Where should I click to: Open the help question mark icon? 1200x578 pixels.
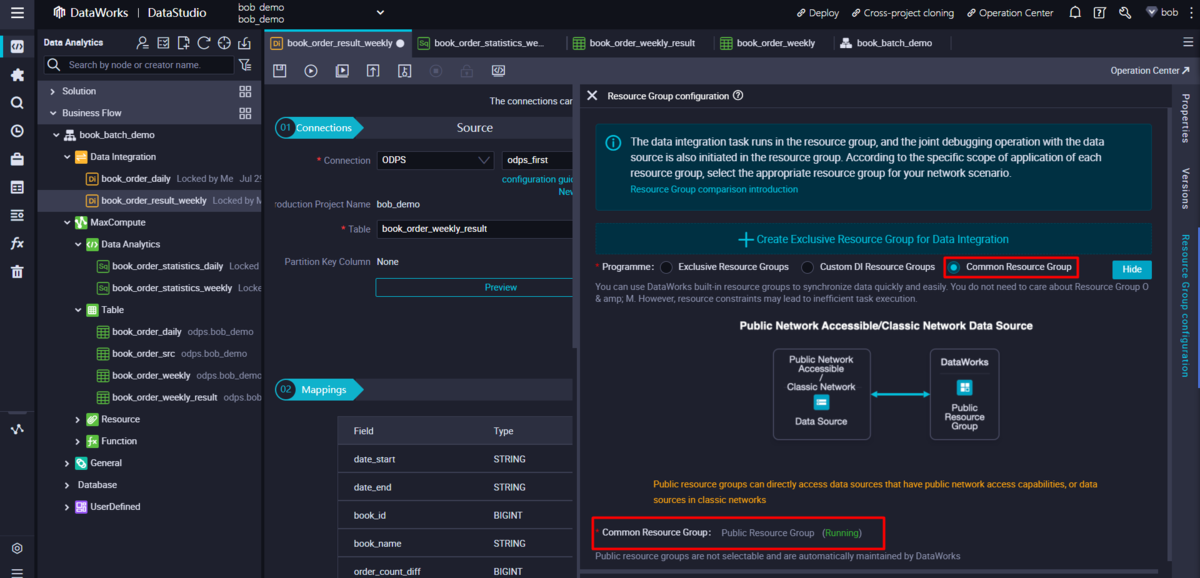pyautogui.click(x=1100, y=13)
